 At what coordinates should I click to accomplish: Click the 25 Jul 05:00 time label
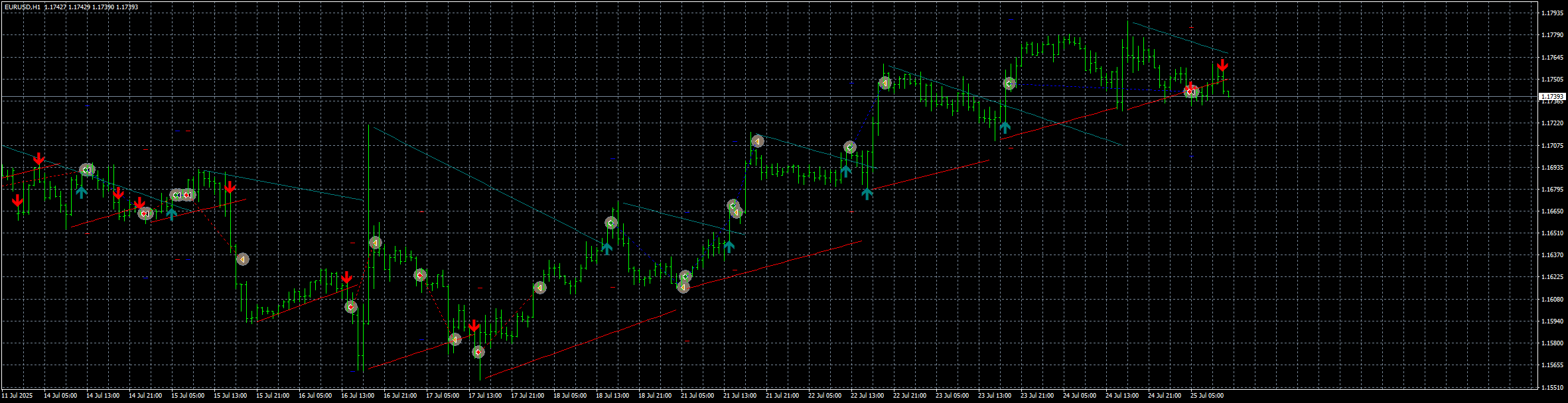click(x=1207, y=396)
